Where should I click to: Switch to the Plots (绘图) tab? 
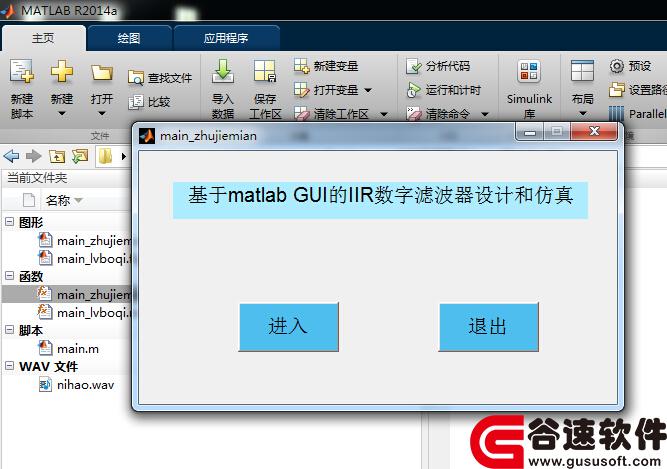click(129, 38)
